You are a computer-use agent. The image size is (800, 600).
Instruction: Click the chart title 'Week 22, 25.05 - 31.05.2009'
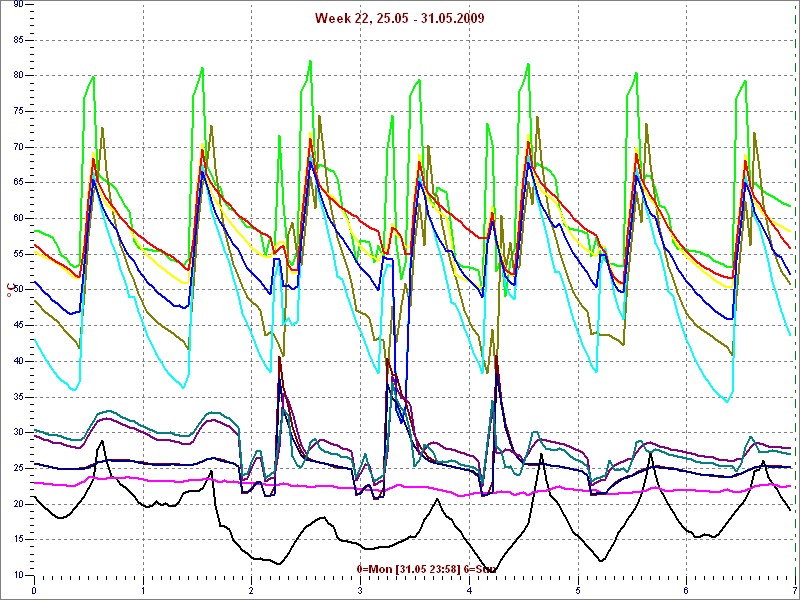(x=399, y=18)
